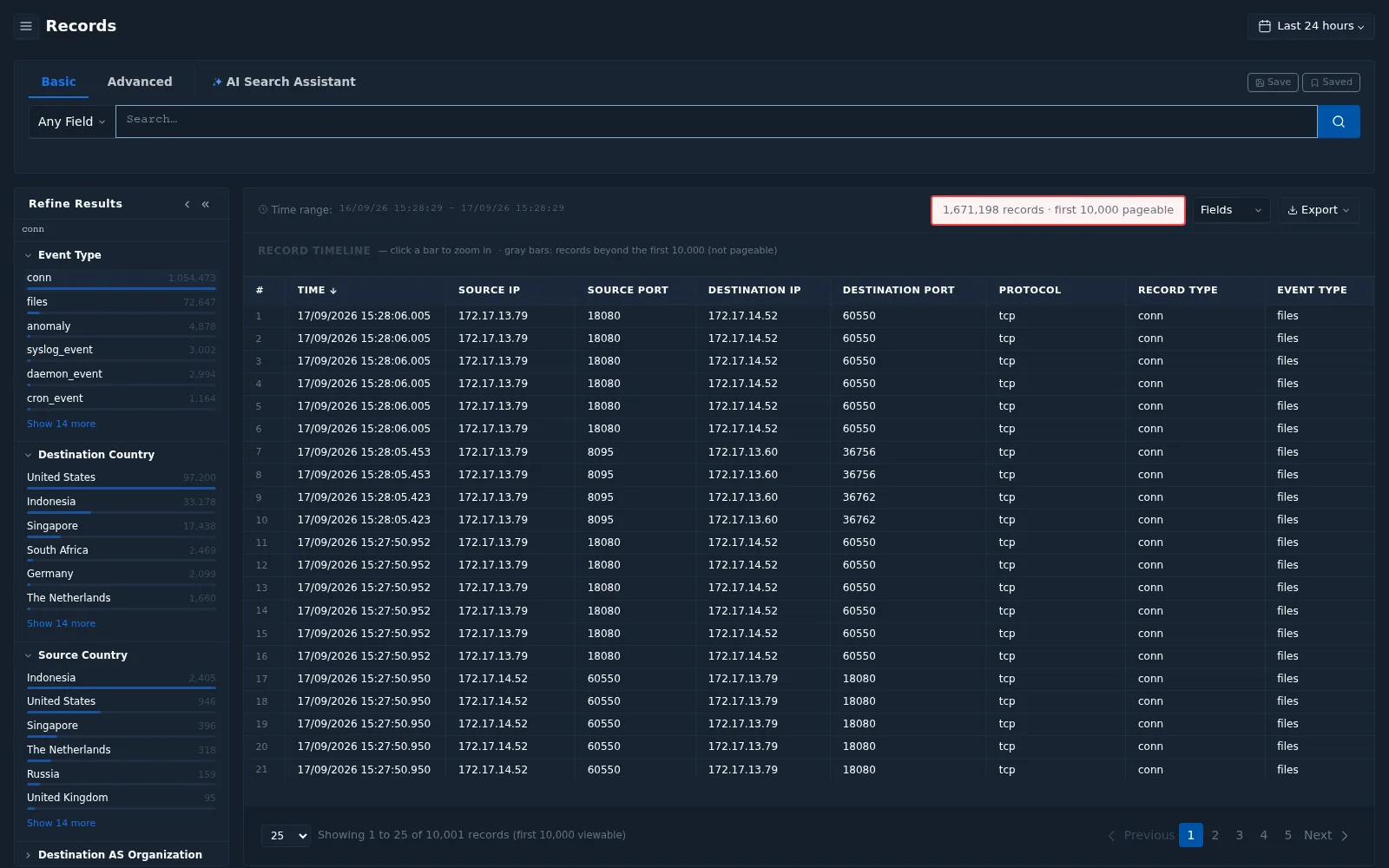
Task: Click source port 8095 in row 7
Action: [601, 452]
